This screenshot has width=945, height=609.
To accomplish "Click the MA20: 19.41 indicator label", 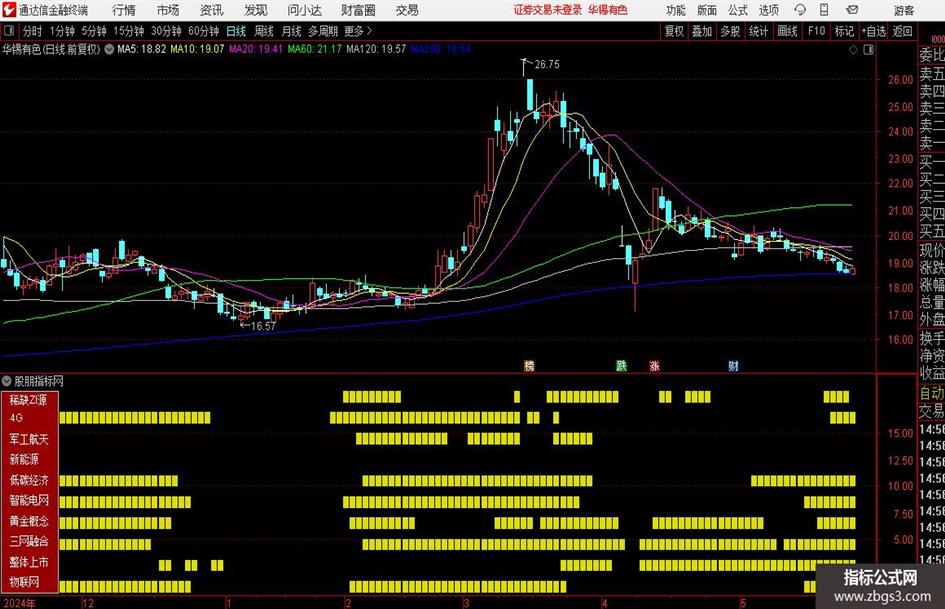I will click(256, 49).
